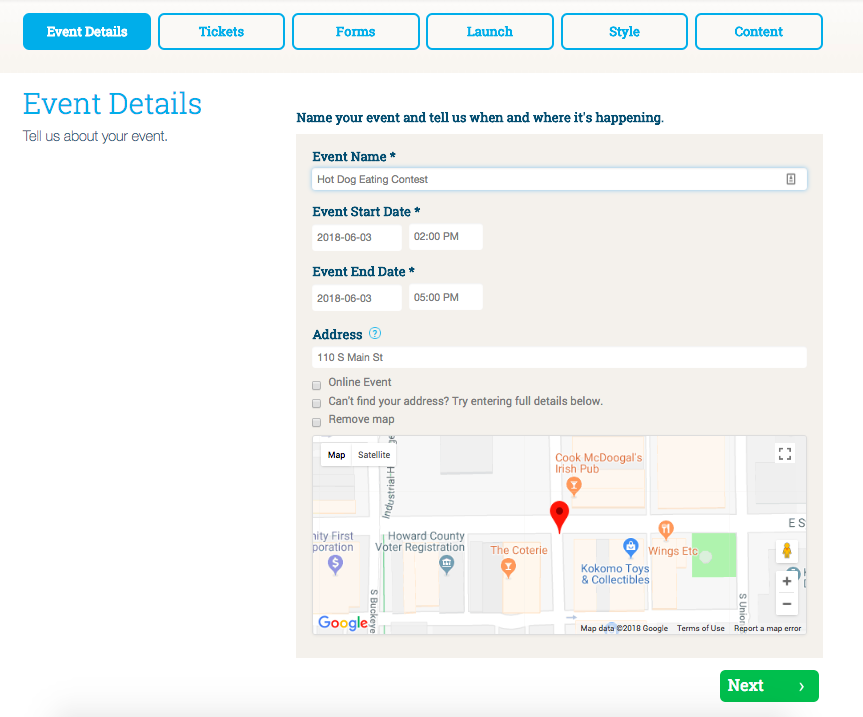Open the Address help question mark icon
The width and height of the screenshot is (863, 717).
375,334
